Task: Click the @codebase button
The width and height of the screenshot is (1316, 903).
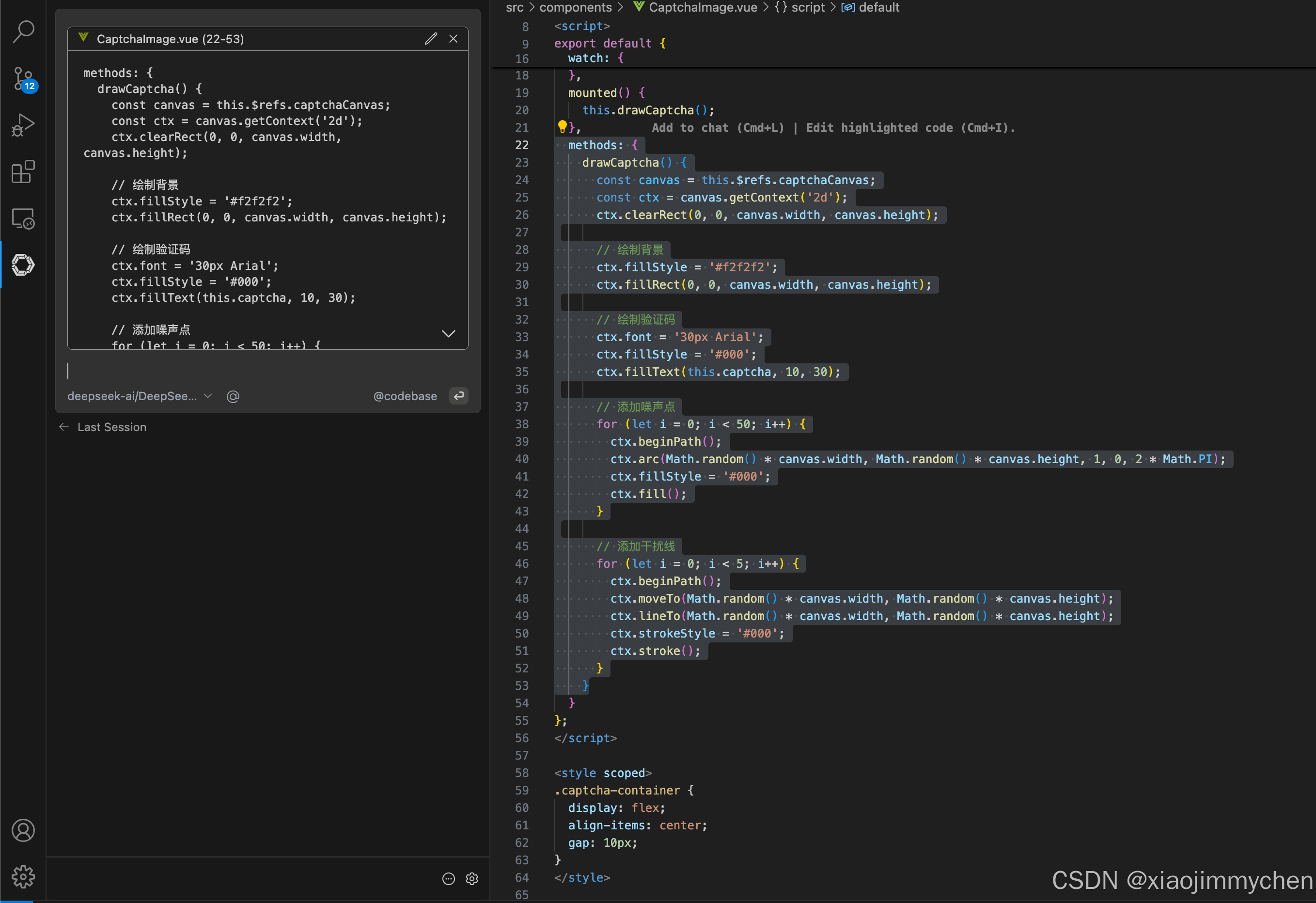Action: click(x=405, y=396)
